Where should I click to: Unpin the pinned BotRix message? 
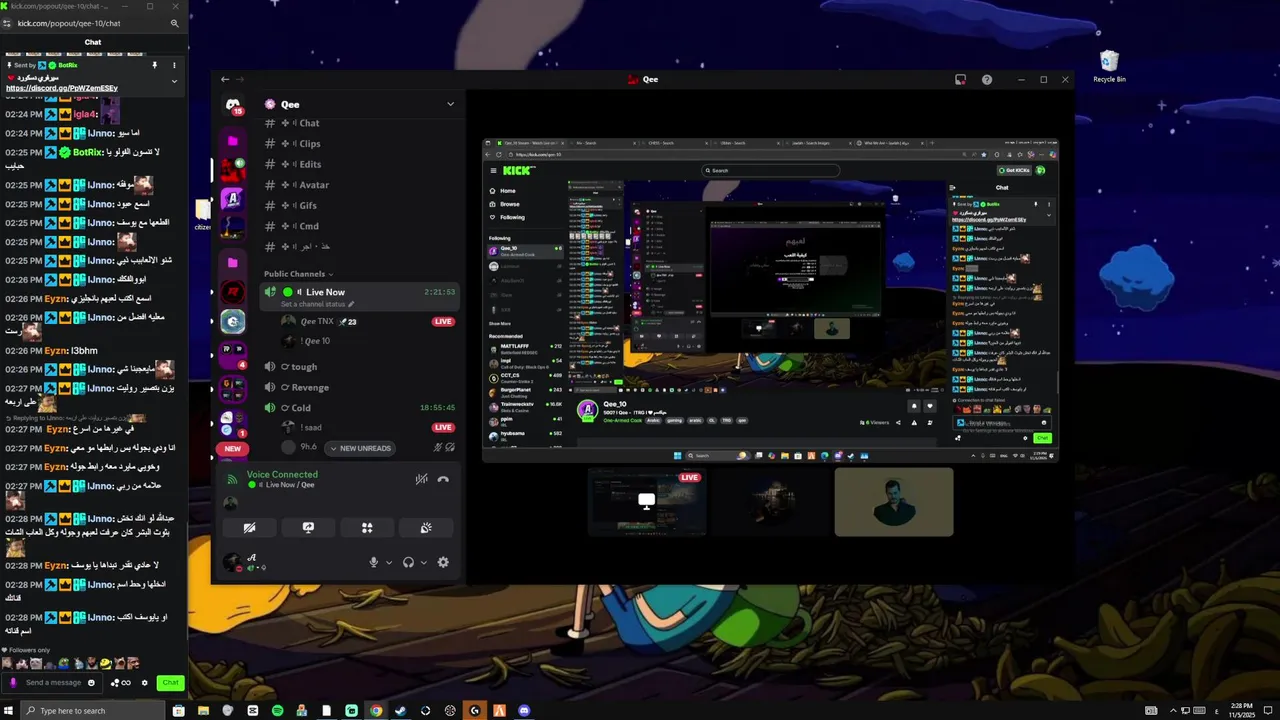click(x=154, y=65)
